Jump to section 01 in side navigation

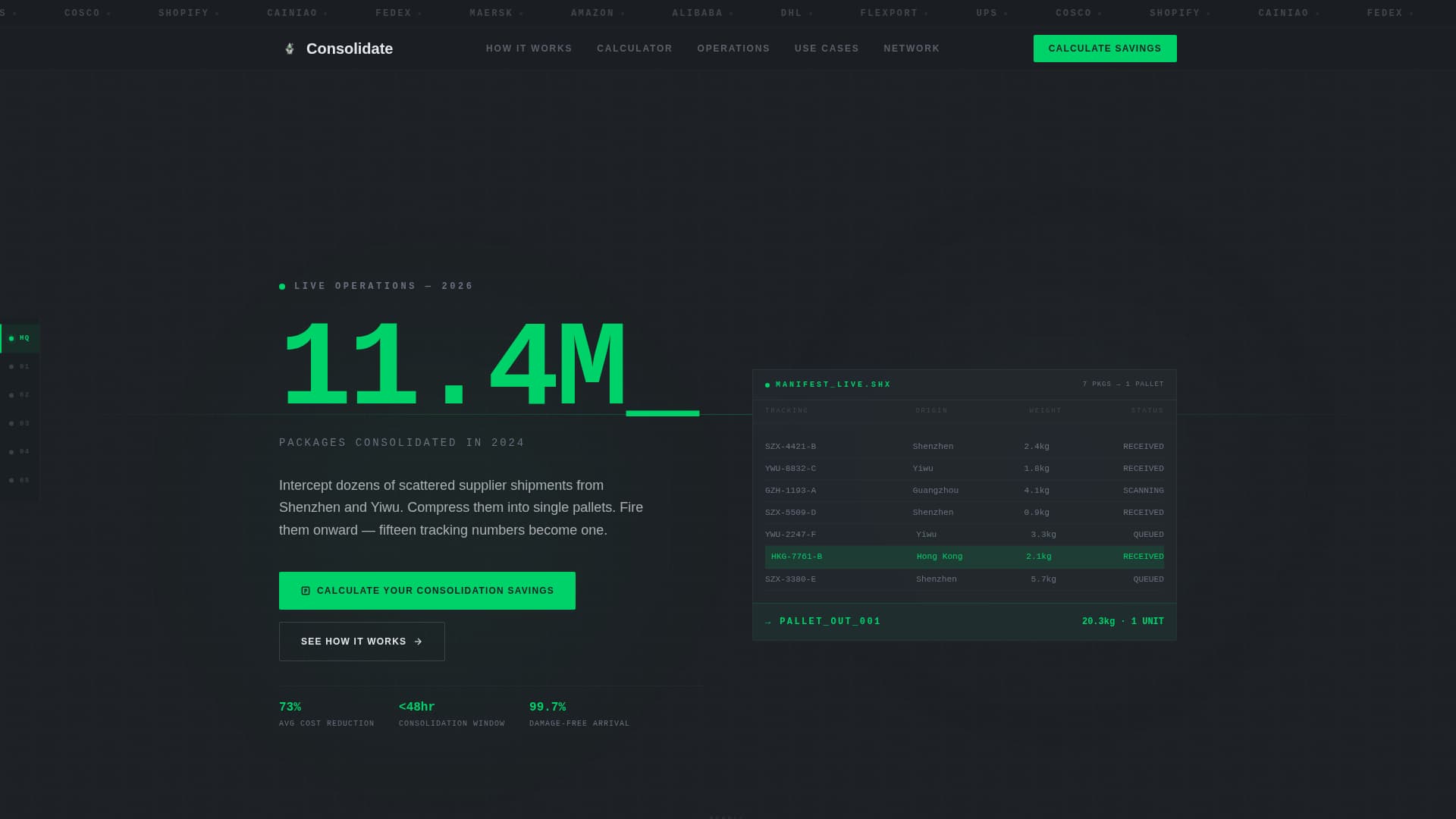[x=20, y=367]
